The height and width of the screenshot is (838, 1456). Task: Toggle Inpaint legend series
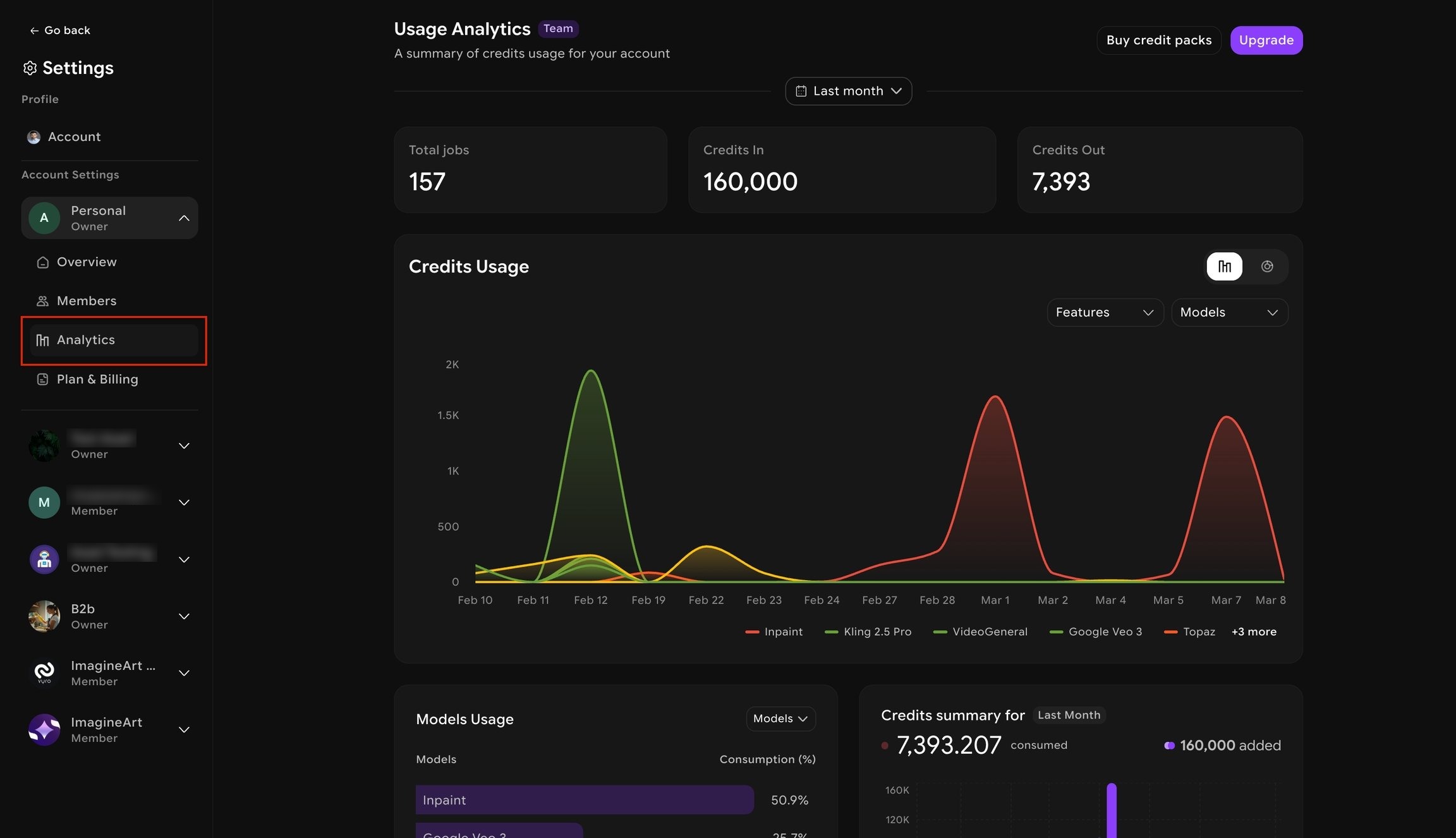coord(773,632)
